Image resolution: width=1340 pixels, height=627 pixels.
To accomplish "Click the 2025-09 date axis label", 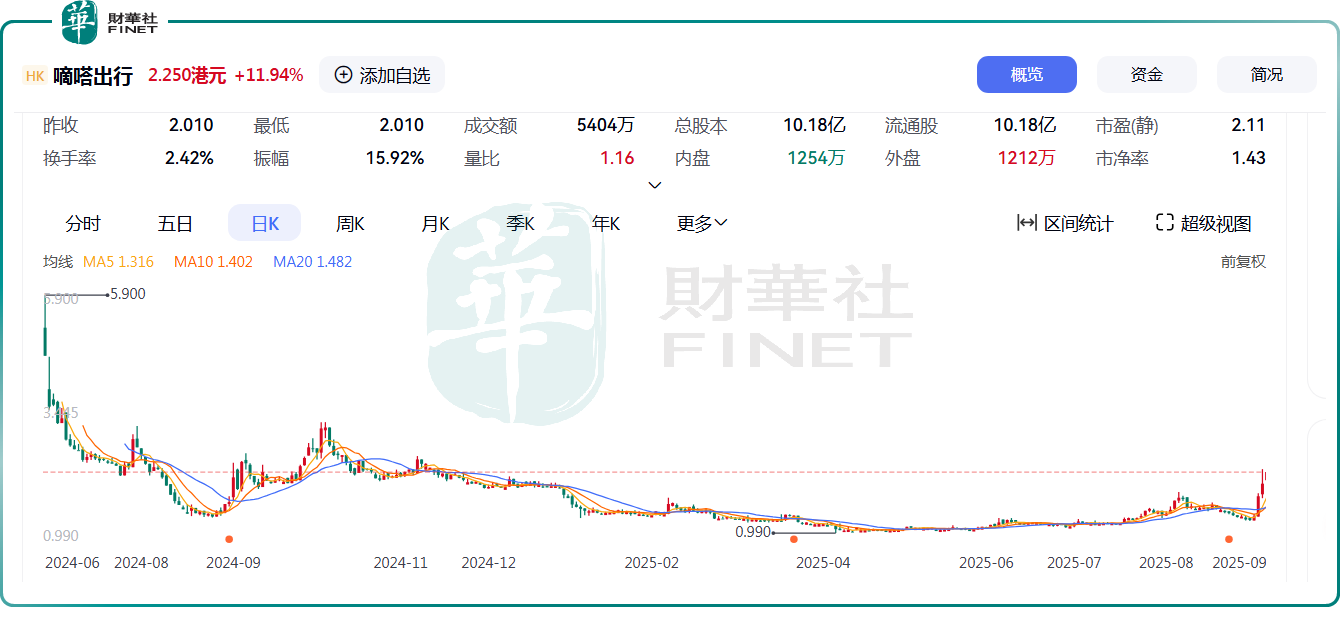I will click(1239, 563).
